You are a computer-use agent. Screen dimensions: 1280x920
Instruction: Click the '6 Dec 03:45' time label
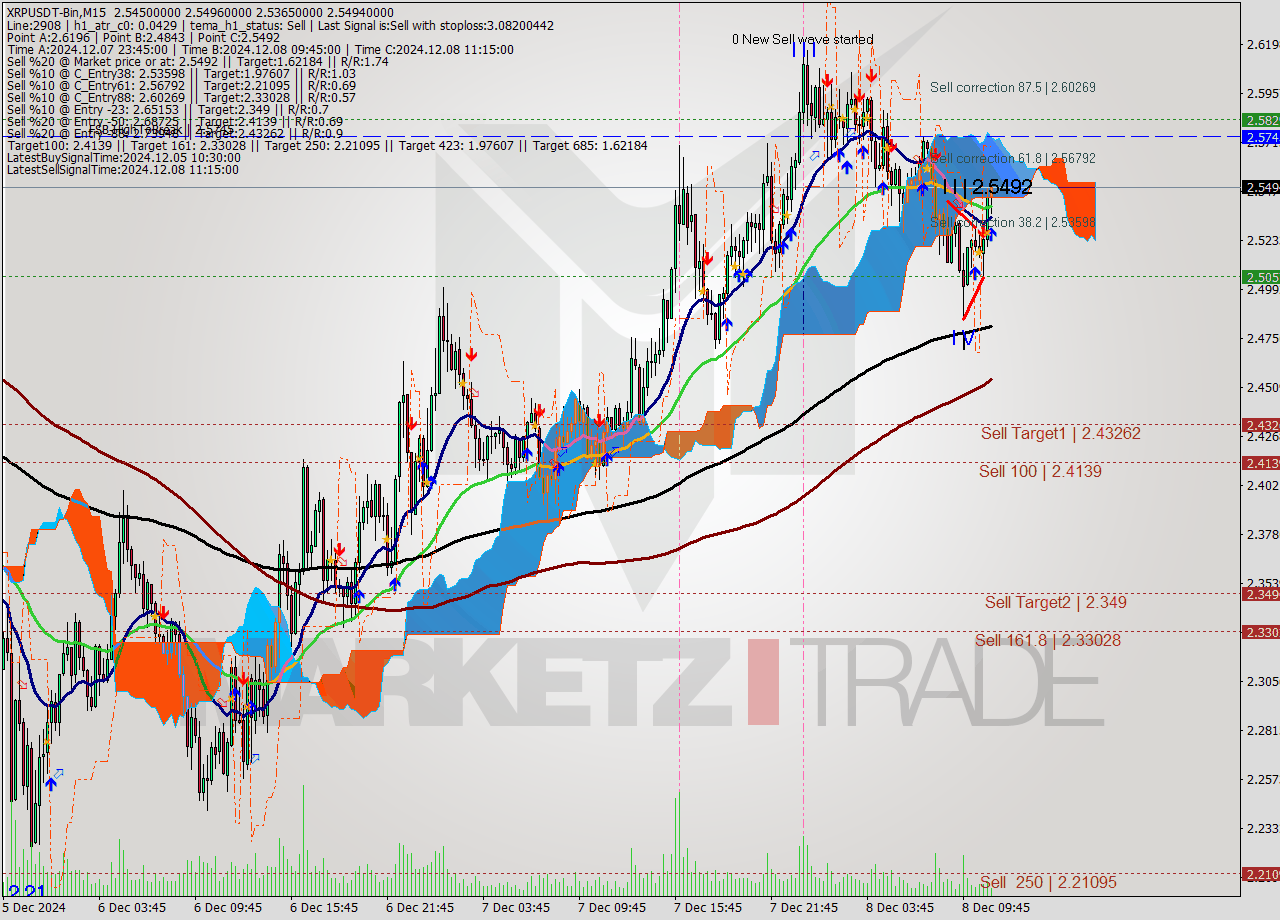click(132, 908)
